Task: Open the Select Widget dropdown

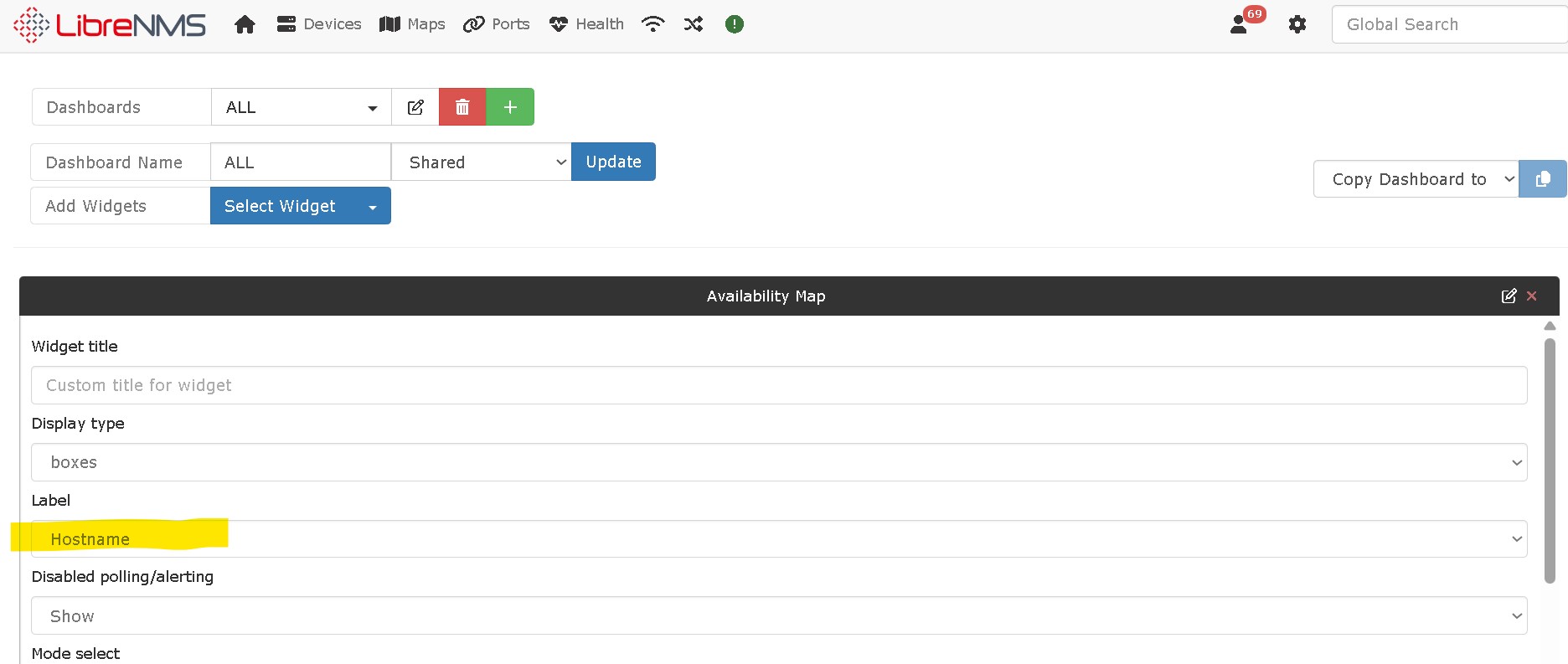Action: point(301,206)
